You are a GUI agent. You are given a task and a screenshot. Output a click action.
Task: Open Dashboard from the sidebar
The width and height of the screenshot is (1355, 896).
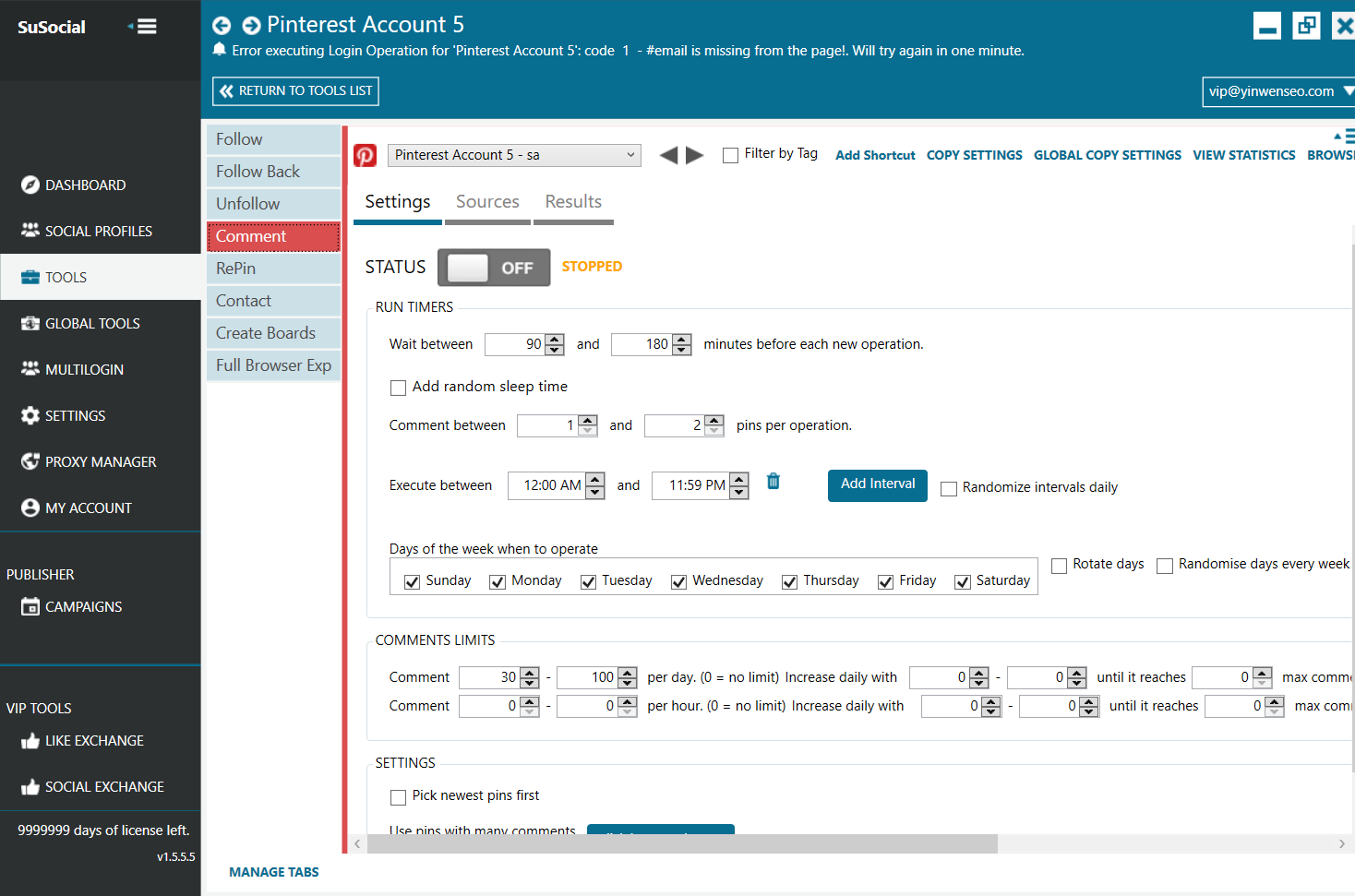click(x=85, y=185)
